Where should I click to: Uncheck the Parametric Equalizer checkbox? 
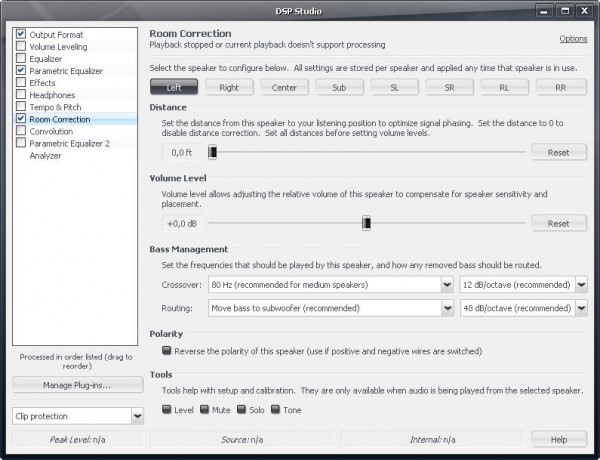(21, 70)
